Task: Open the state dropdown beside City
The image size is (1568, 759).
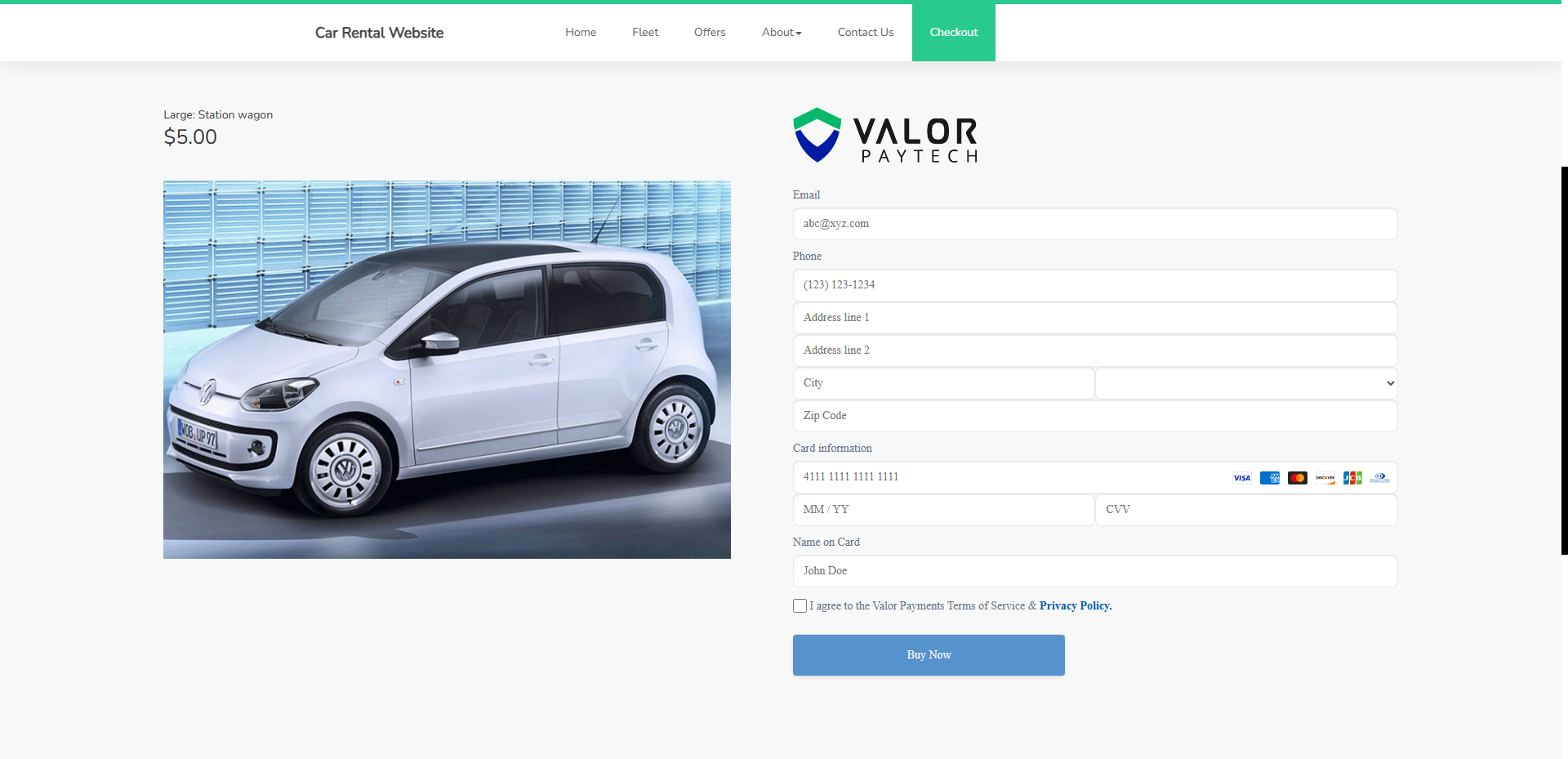Action: tap(1246, 383)
